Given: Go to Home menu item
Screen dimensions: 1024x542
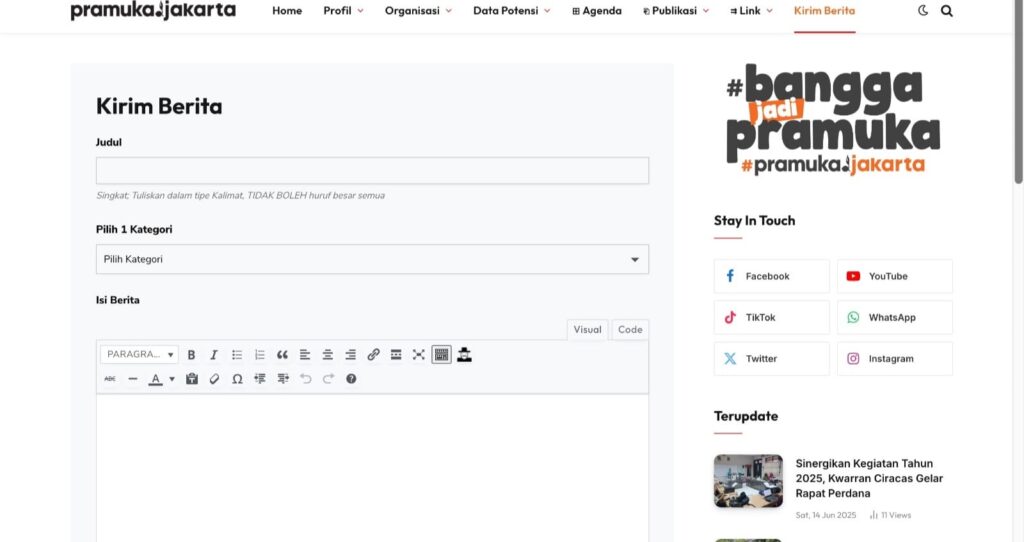Looking at the screenshot, I should pyautogui.click(x=287, y=10).
